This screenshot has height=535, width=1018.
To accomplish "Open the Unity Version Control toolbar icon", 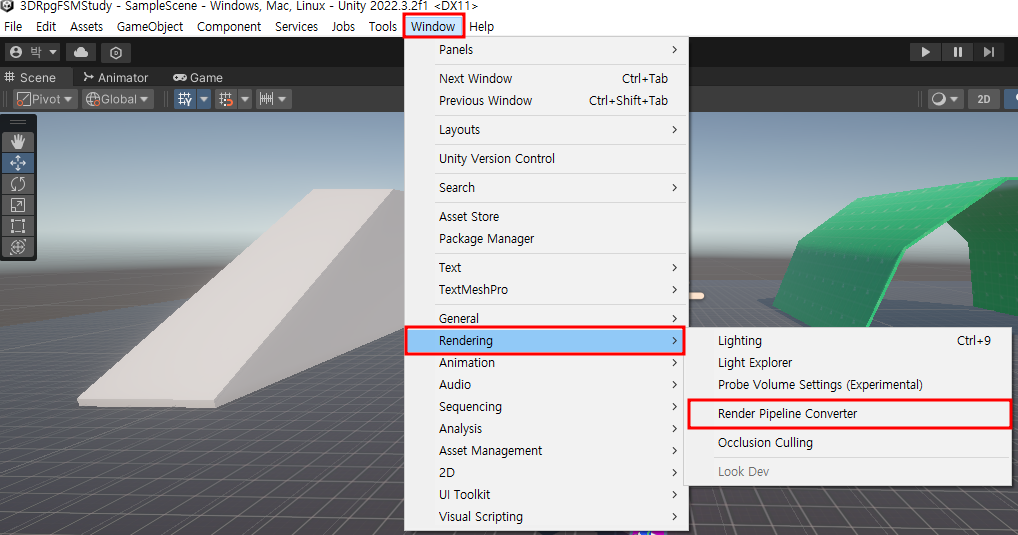I will point(116,53).
